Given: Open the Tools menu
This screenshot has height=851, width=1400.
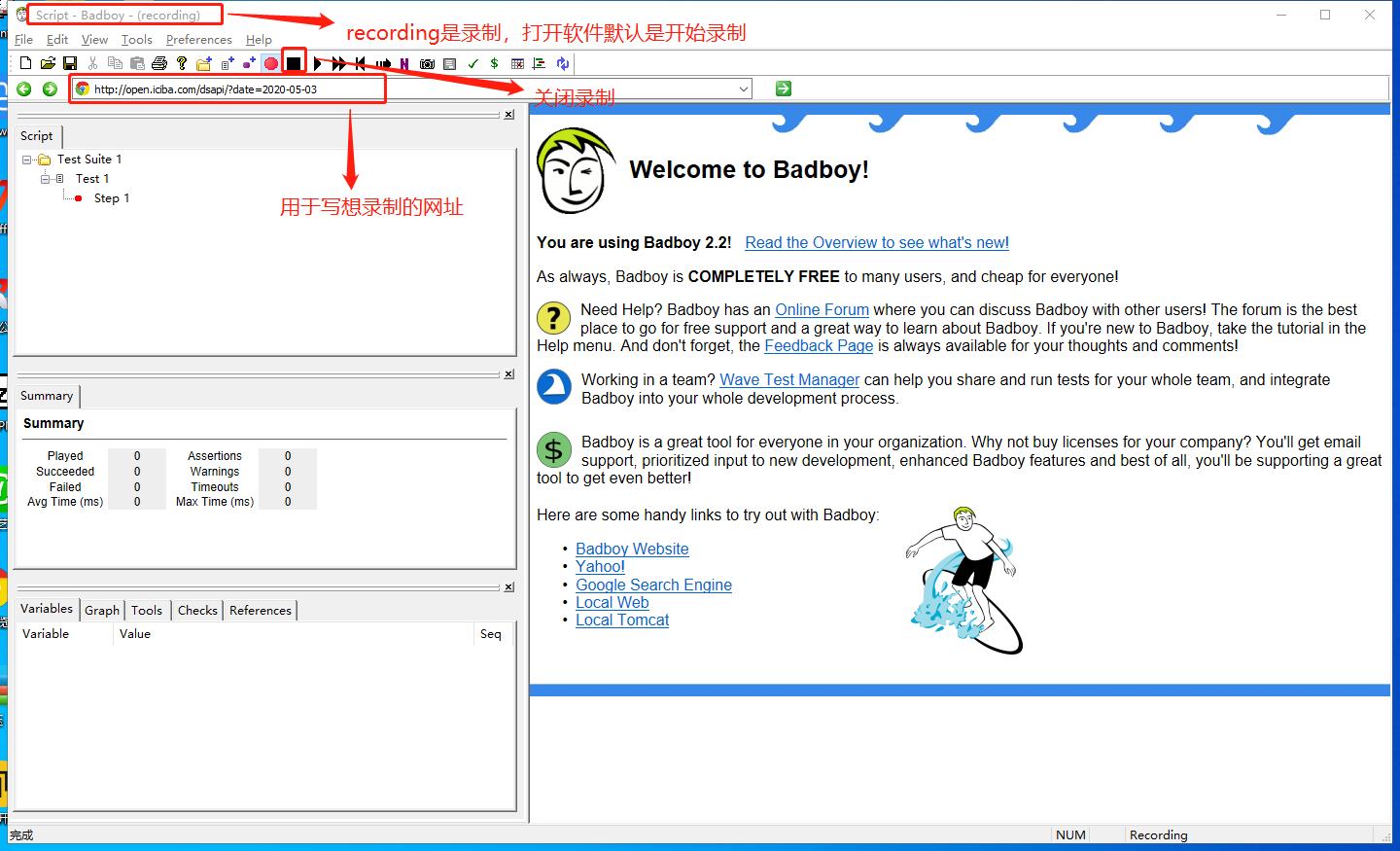Looking at the screenshot, I should tap(137, 40).
